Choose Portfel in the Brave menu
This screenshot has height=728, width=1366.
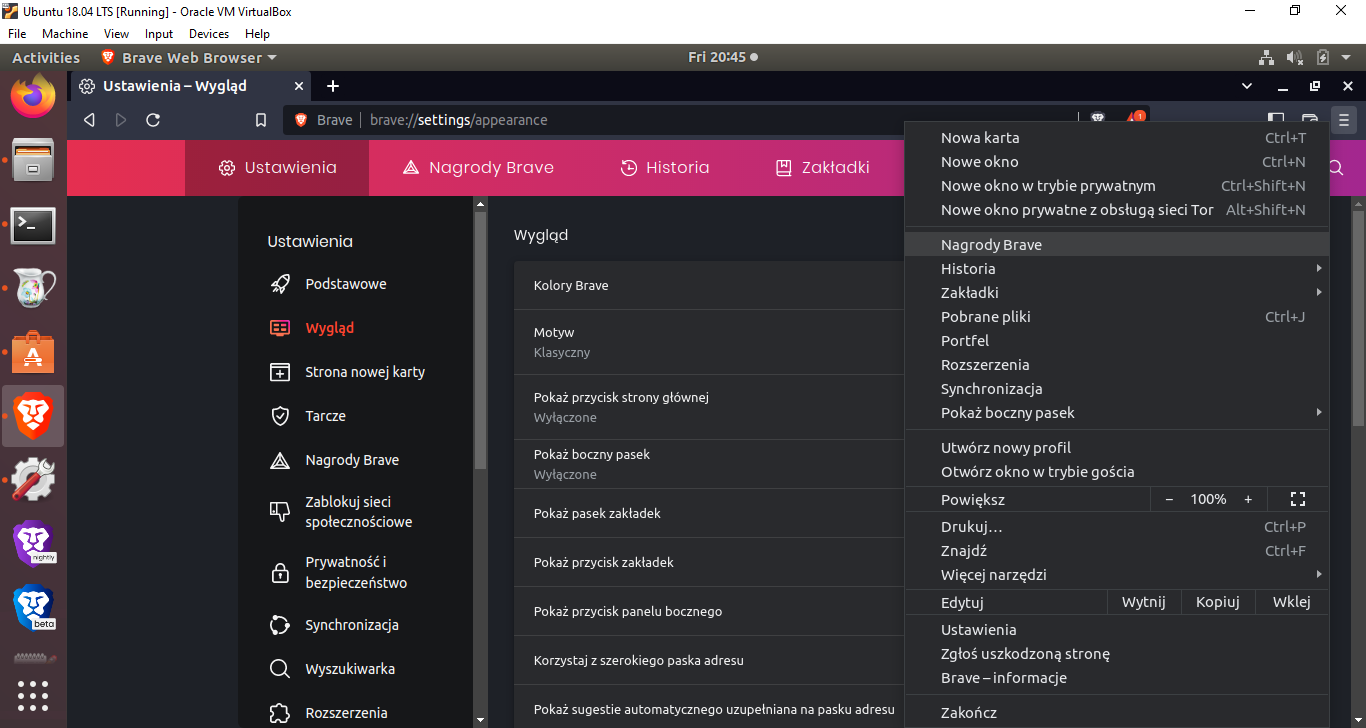click(1117, 341)
